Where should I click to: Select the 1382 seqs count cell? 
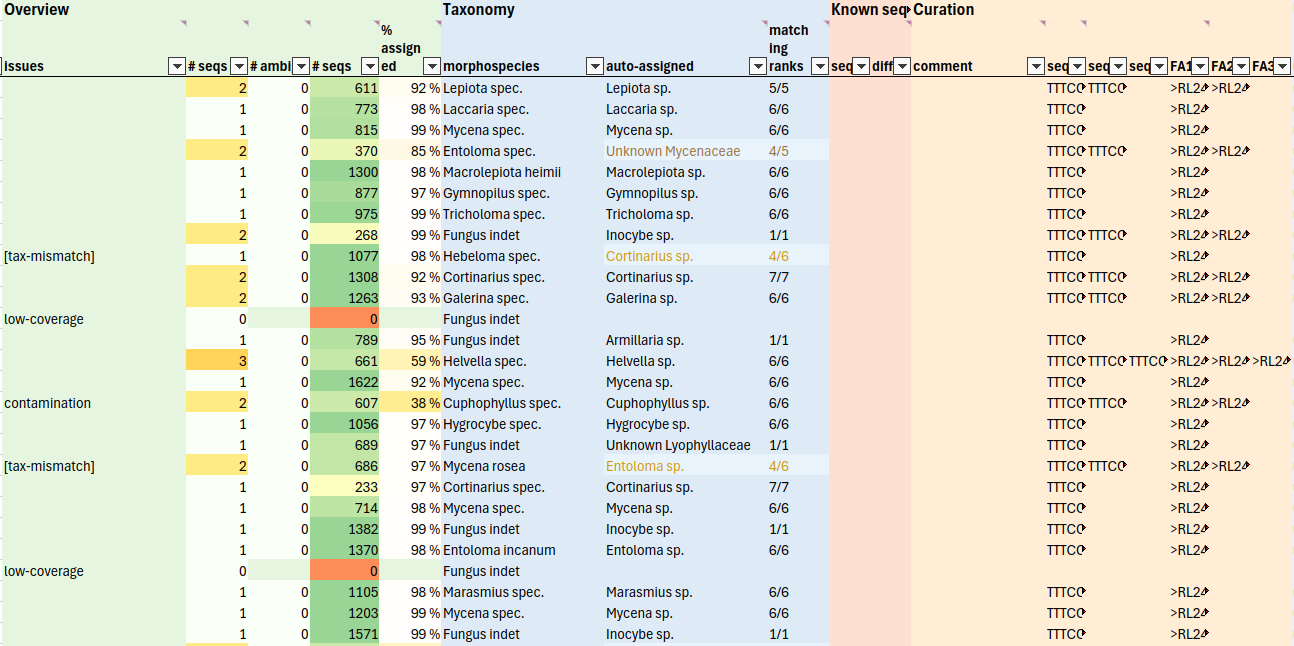(344, 529)
